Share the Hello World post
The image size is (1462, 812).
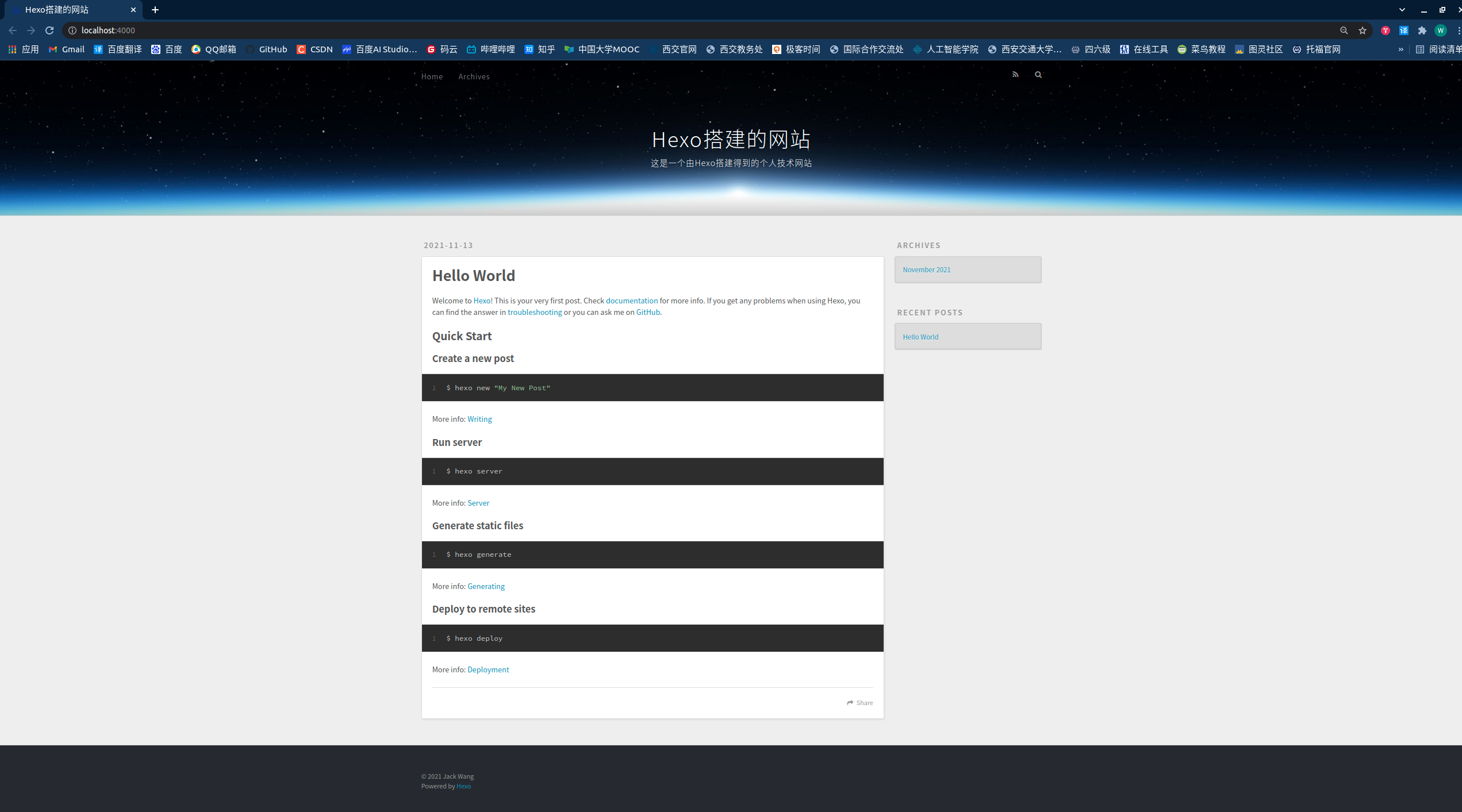tap(859, 703)
